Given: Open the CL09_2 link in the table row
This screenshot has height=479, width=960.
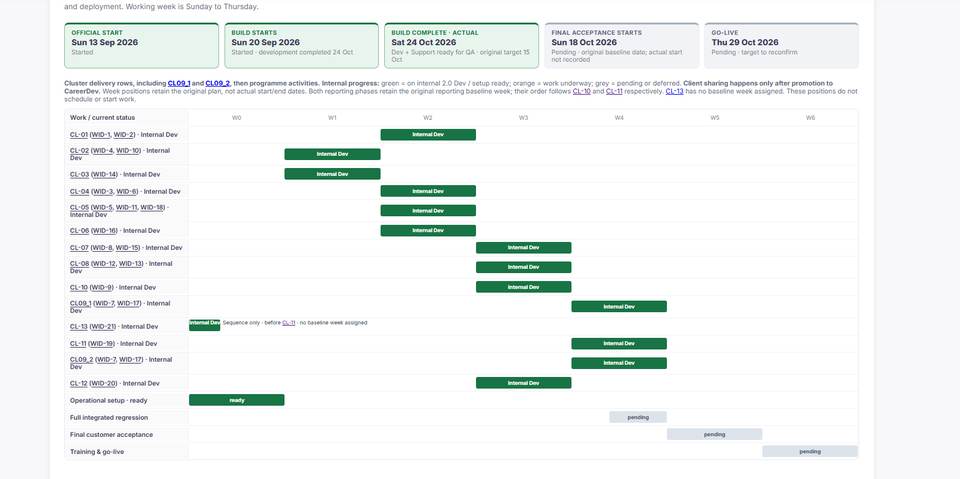Looking at the screenshot, I should click(x=81, y=360).
